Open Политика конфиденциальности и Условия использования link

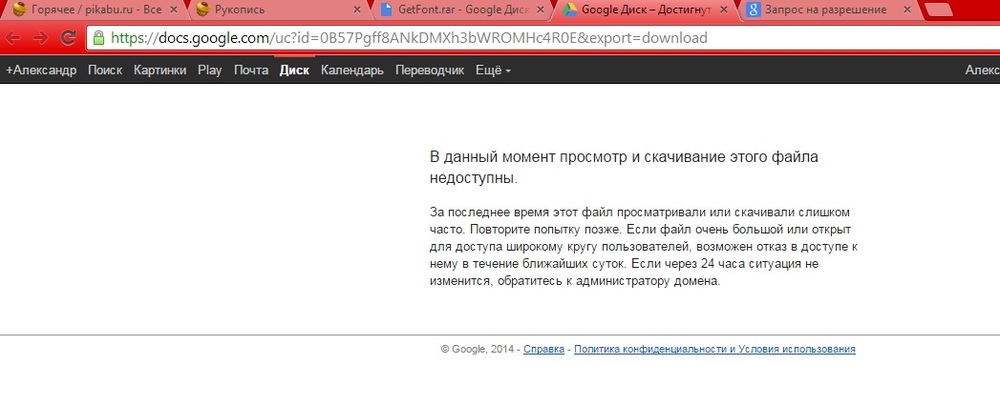[714, 349]
